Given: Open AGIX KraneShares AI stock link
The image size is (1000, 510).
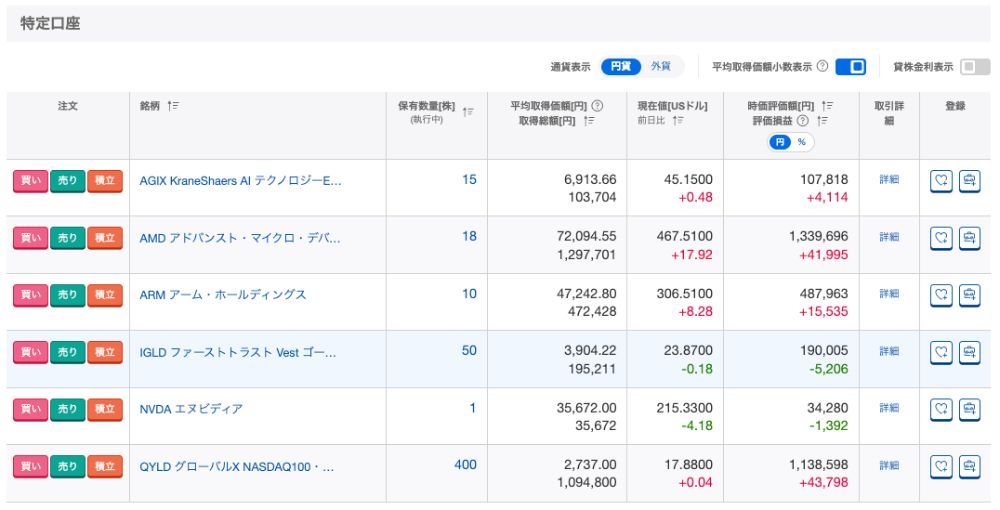Looking at the screenshot, I should [x=240, y=181].
